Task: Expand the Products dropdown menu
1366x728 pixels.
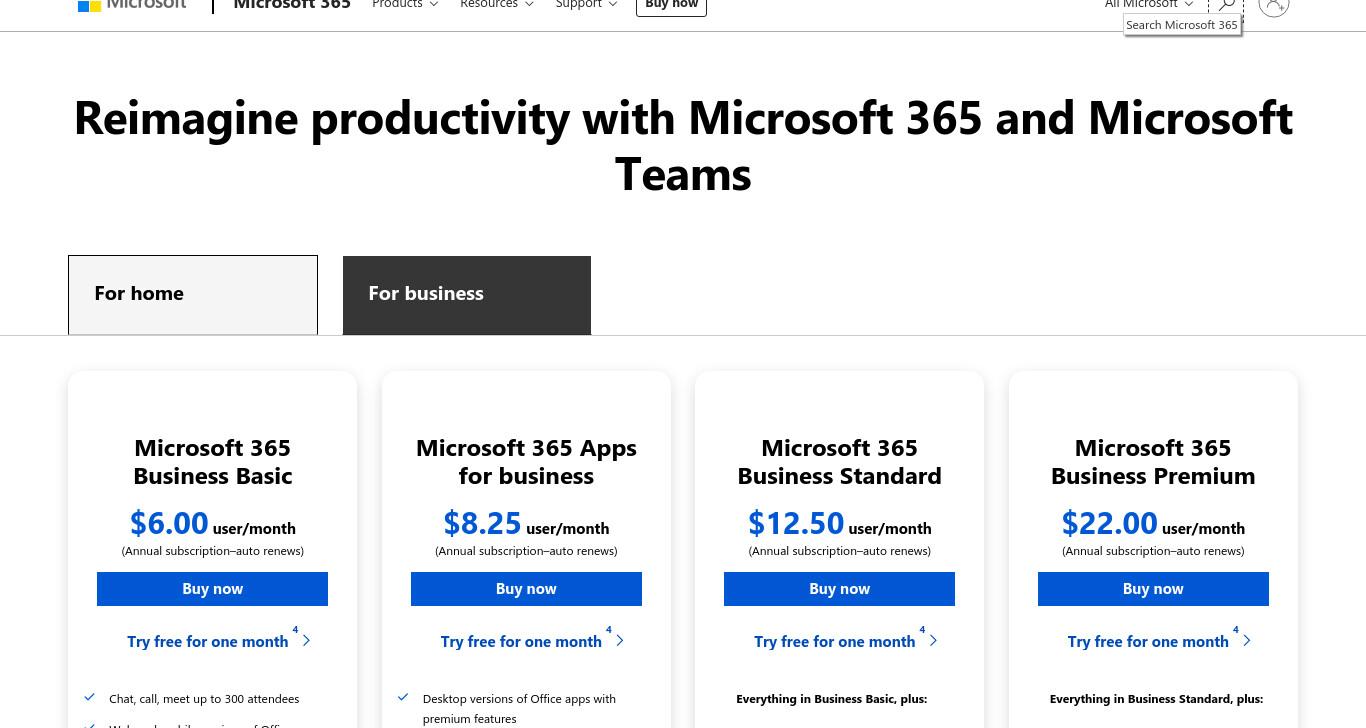Action: (405, 5)
